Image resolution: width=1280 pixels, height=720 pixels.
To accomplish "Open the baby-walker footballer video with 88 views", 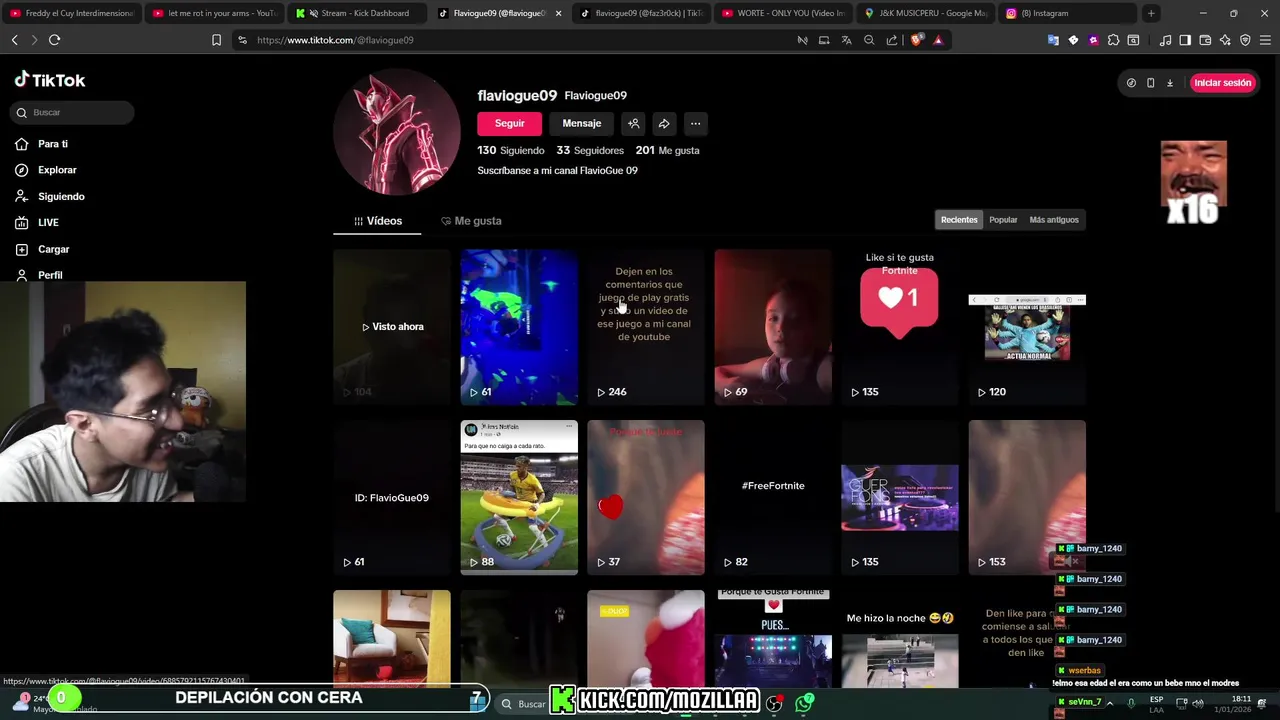I will pos(519,497).
